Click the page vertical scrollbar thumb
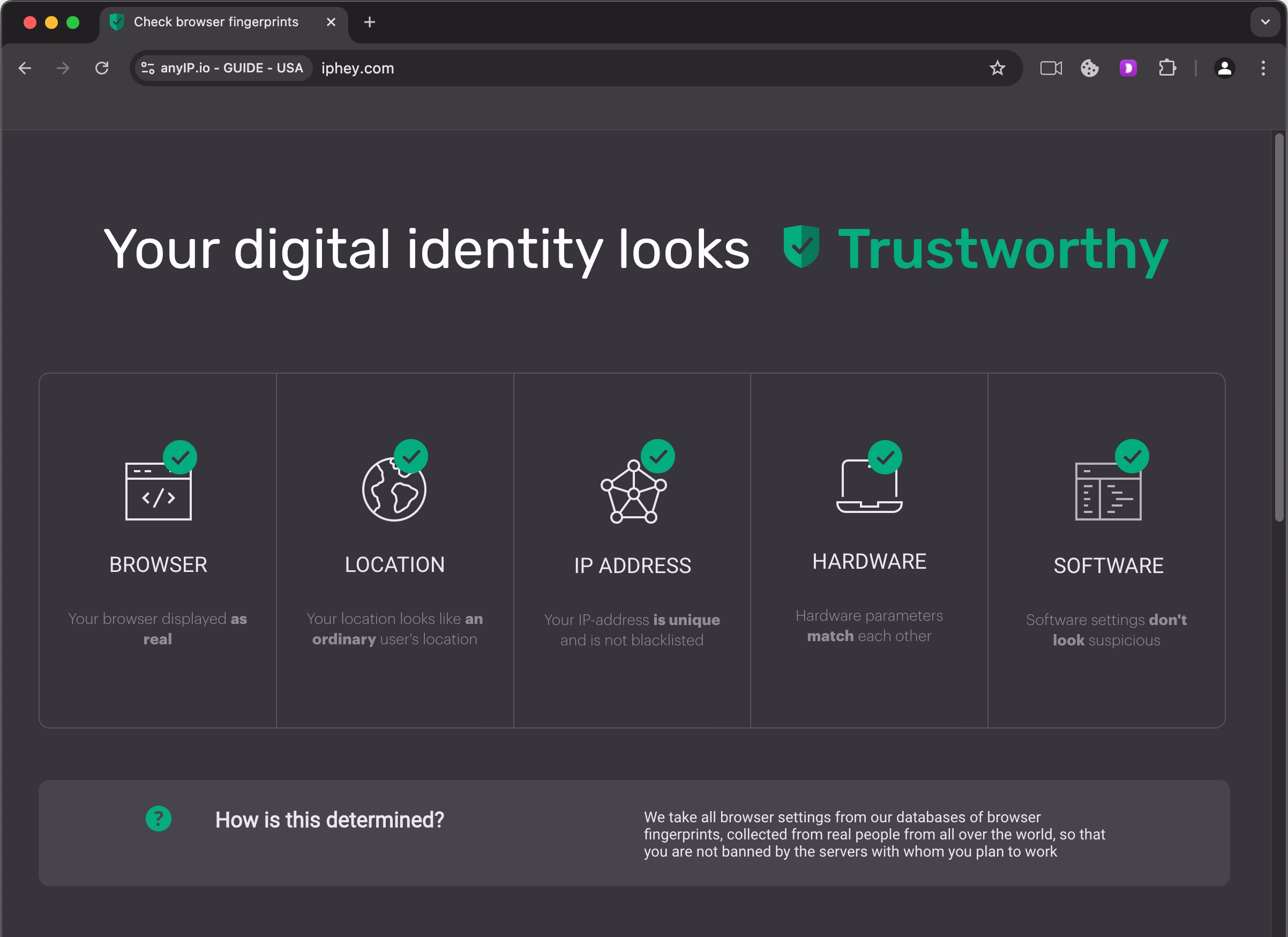 click(1279, 327)
